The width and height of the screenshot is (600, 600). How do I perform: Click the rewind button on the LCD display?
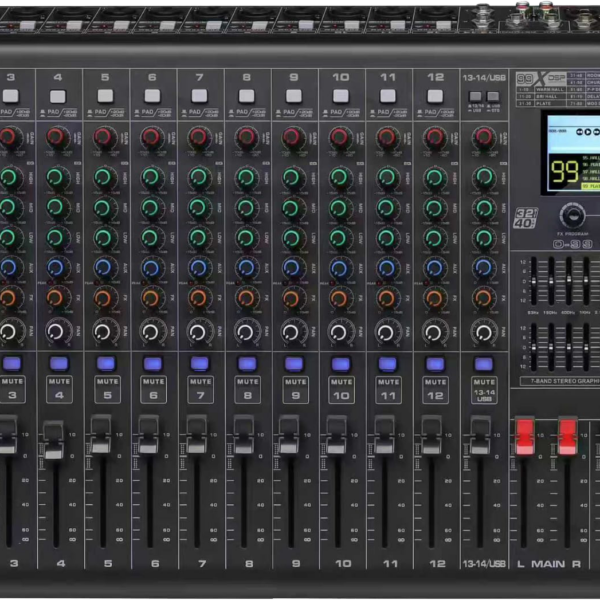pyautogui.click(x=580, y=132)
